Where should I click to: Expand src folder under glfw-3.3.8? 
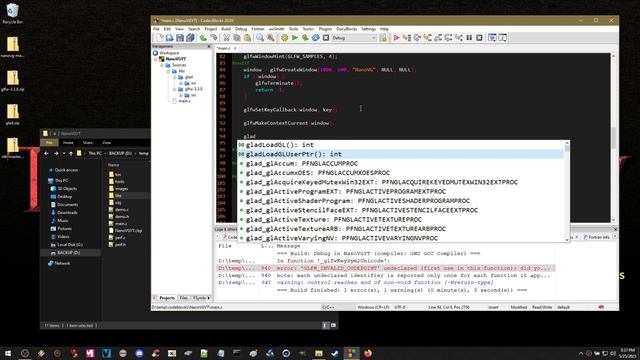pyautogui.click(x=181, y=95)
